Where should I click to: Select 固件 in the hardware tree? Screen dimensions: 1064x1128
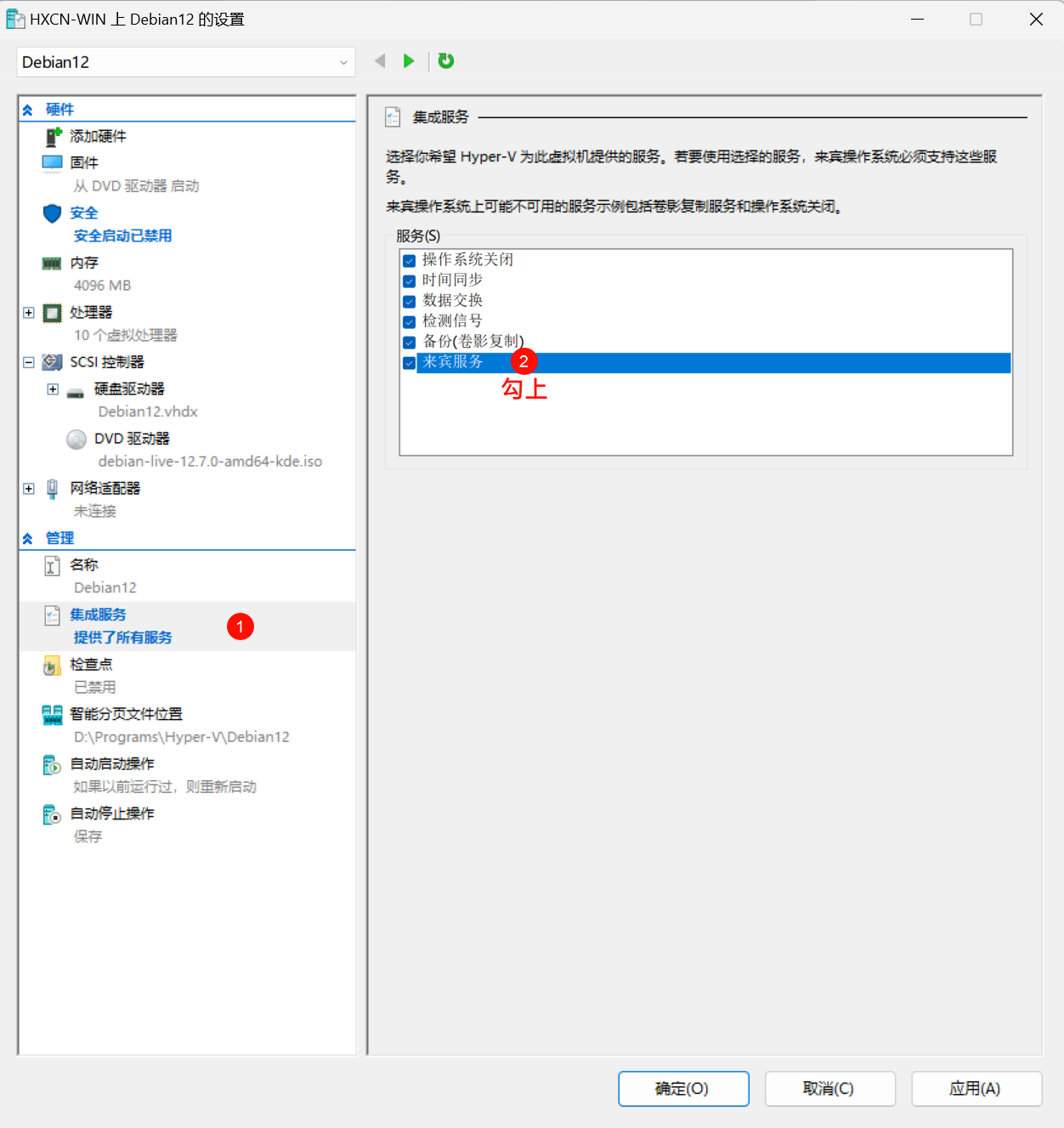(x=84, y=162)
